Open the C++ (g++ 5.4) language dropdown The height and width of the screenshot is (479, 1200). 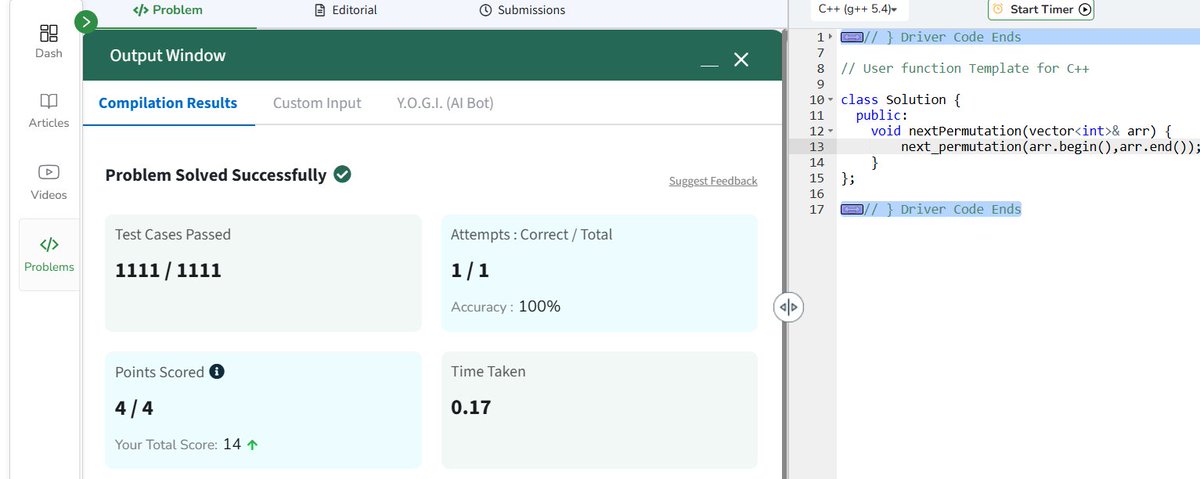[x=857, y=9]
